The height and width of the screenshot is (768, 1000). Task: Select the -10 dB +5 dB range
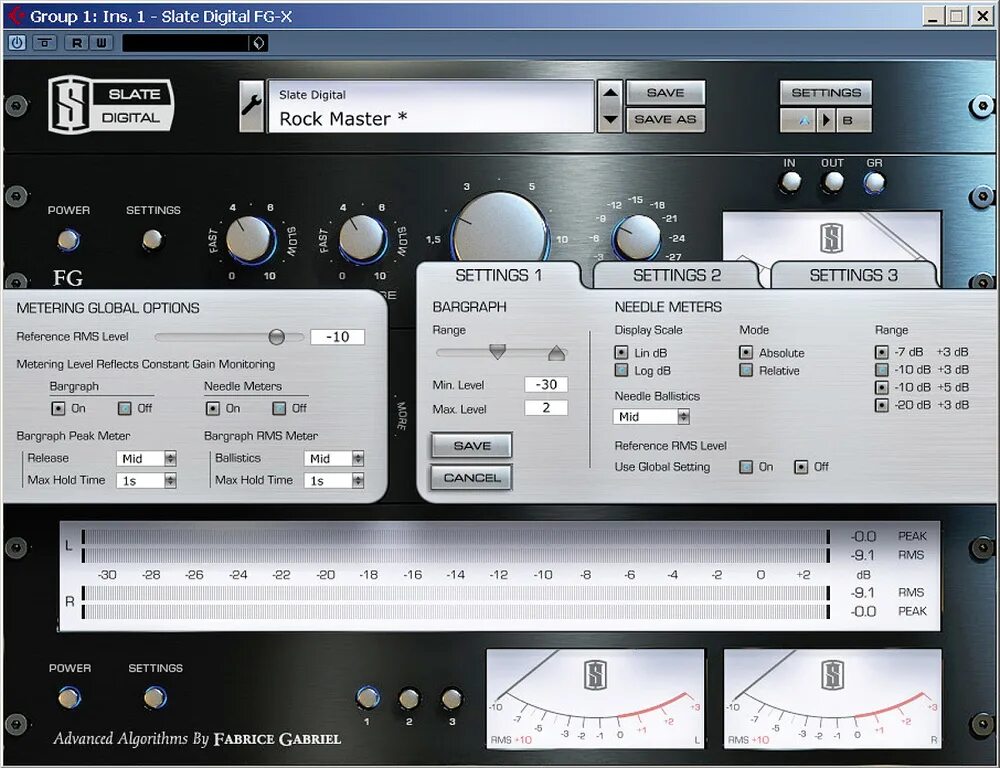click(881, 387)
